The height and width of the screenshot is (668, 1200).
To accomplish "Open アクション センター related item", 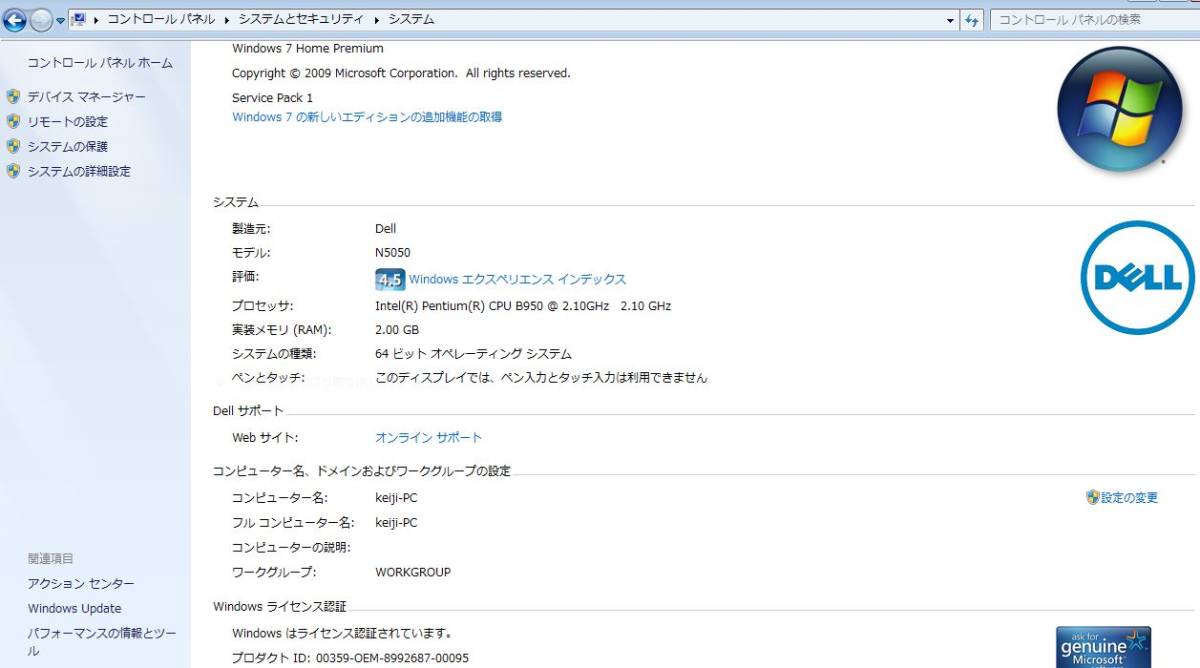I will click(81, 584).
